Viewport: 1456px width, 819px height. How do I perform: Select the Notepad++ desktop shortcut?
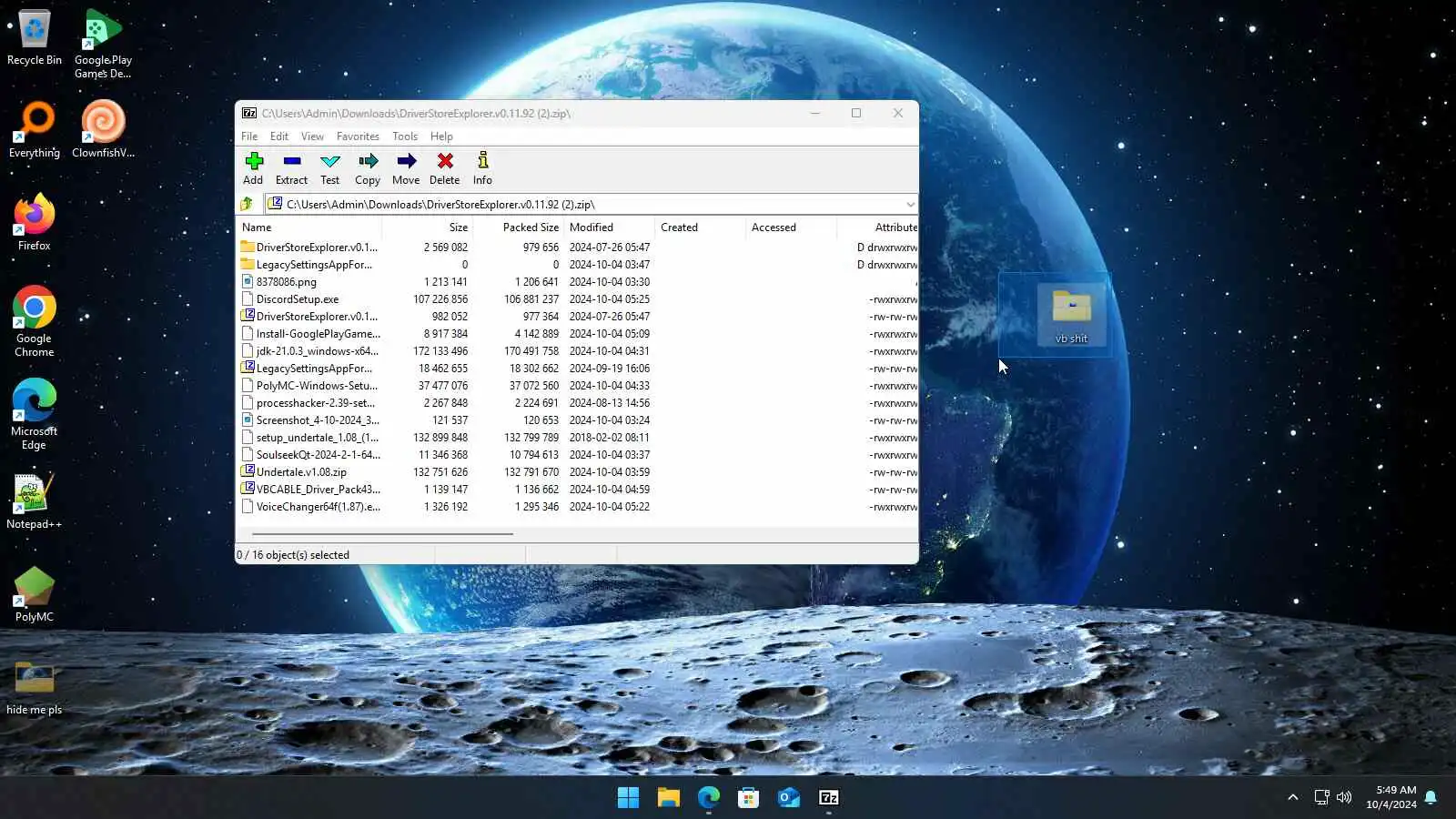pyautogui.click(x=35, y=501)
